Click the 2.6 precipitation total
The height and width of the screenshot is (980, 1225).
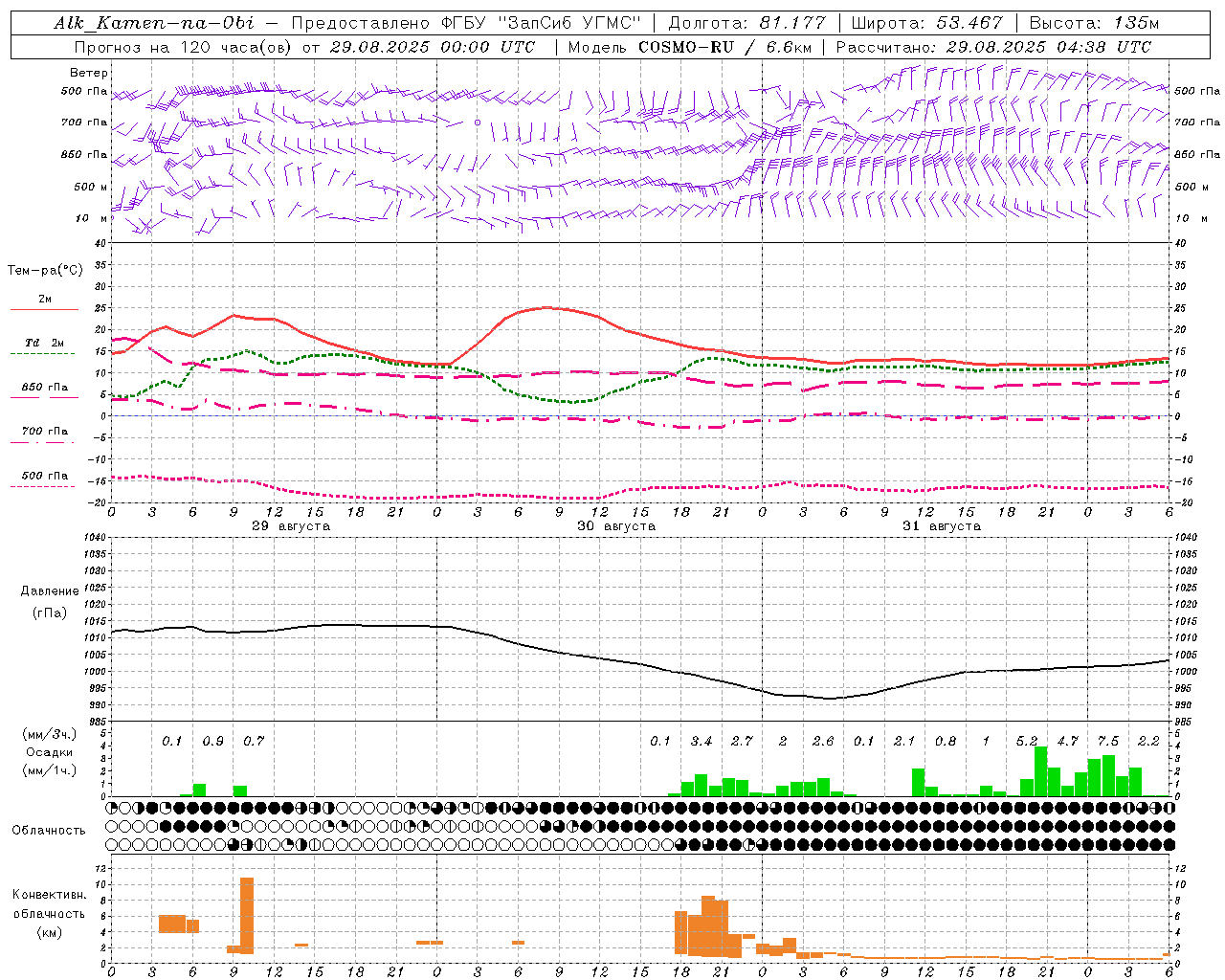coord(823,742)
